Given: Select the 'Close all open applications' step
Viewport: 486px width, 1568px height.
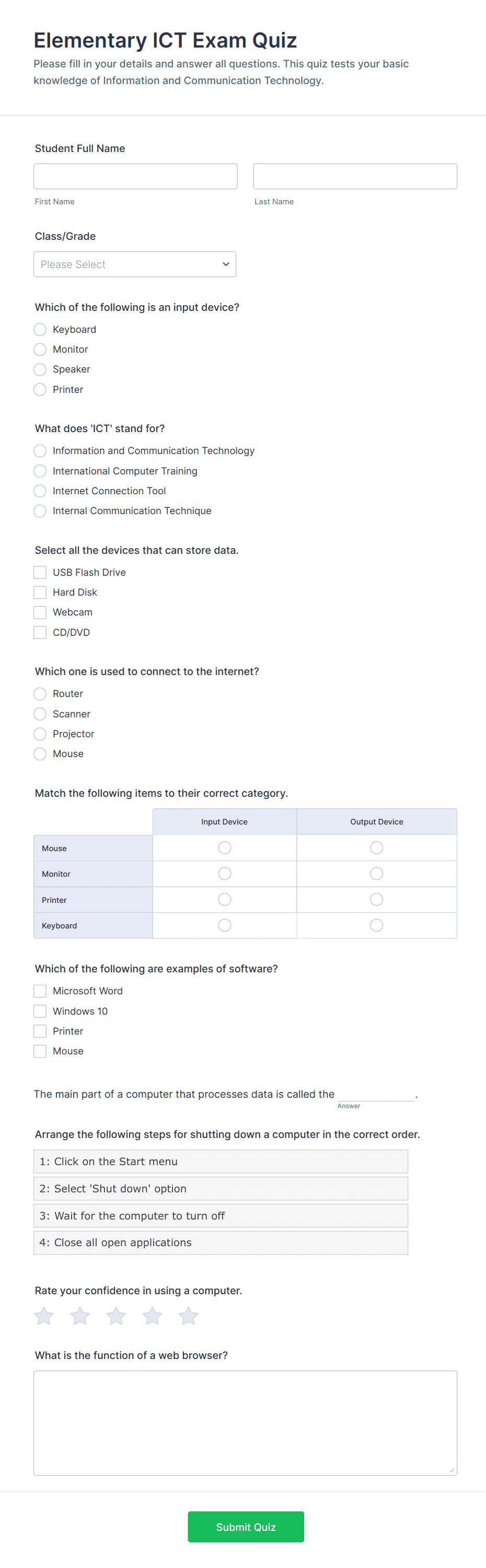Looking at the screenshot, I should pyautogui.click(x=221, y=1242).
